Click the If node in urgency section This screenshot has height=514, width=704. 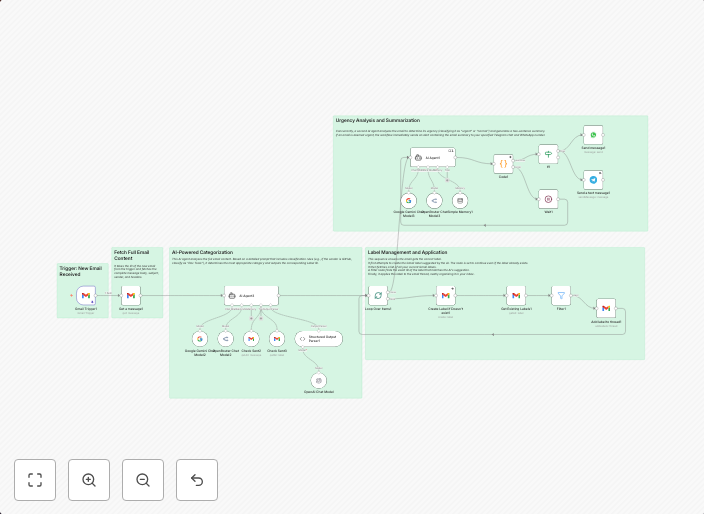click(548, 154)
